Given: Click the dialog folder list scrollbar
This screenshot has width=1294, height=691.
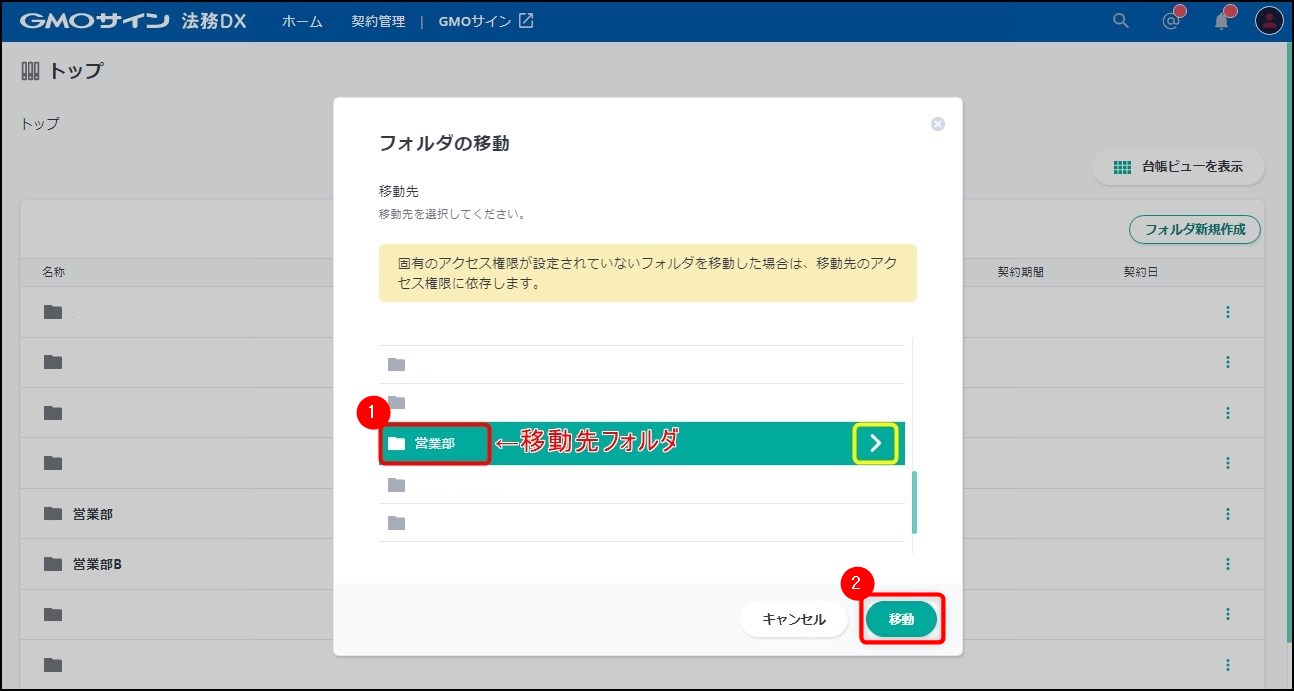Looking at the screenshot, I should 914,503.
